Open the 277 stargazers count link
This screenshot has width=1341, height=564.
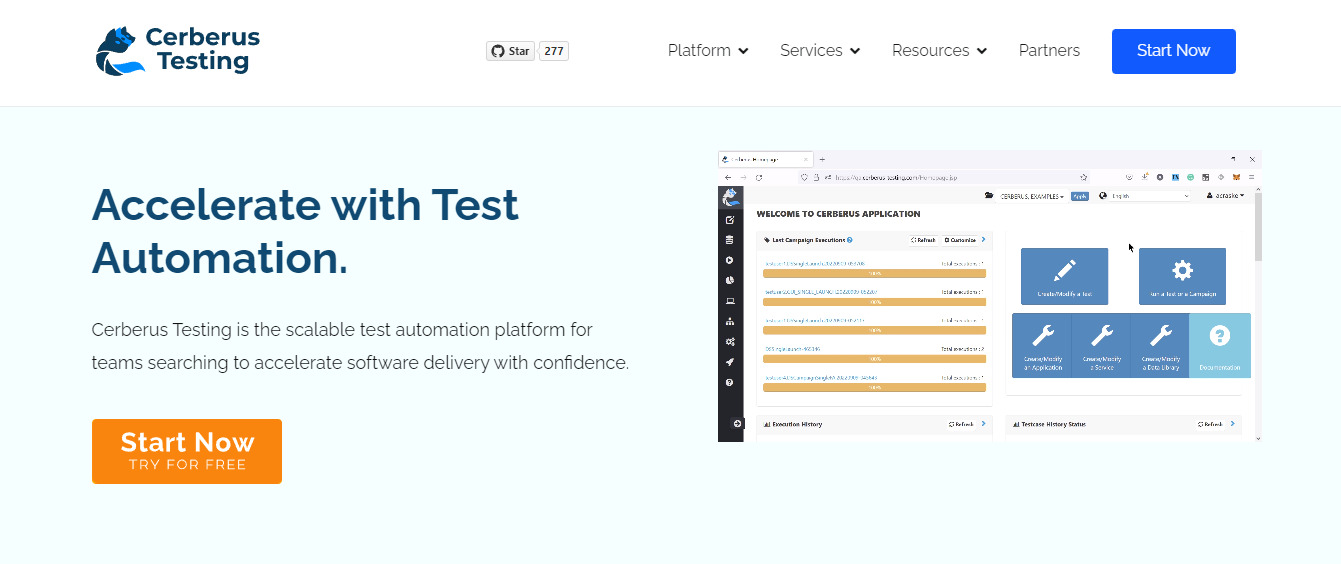point(554,51)
